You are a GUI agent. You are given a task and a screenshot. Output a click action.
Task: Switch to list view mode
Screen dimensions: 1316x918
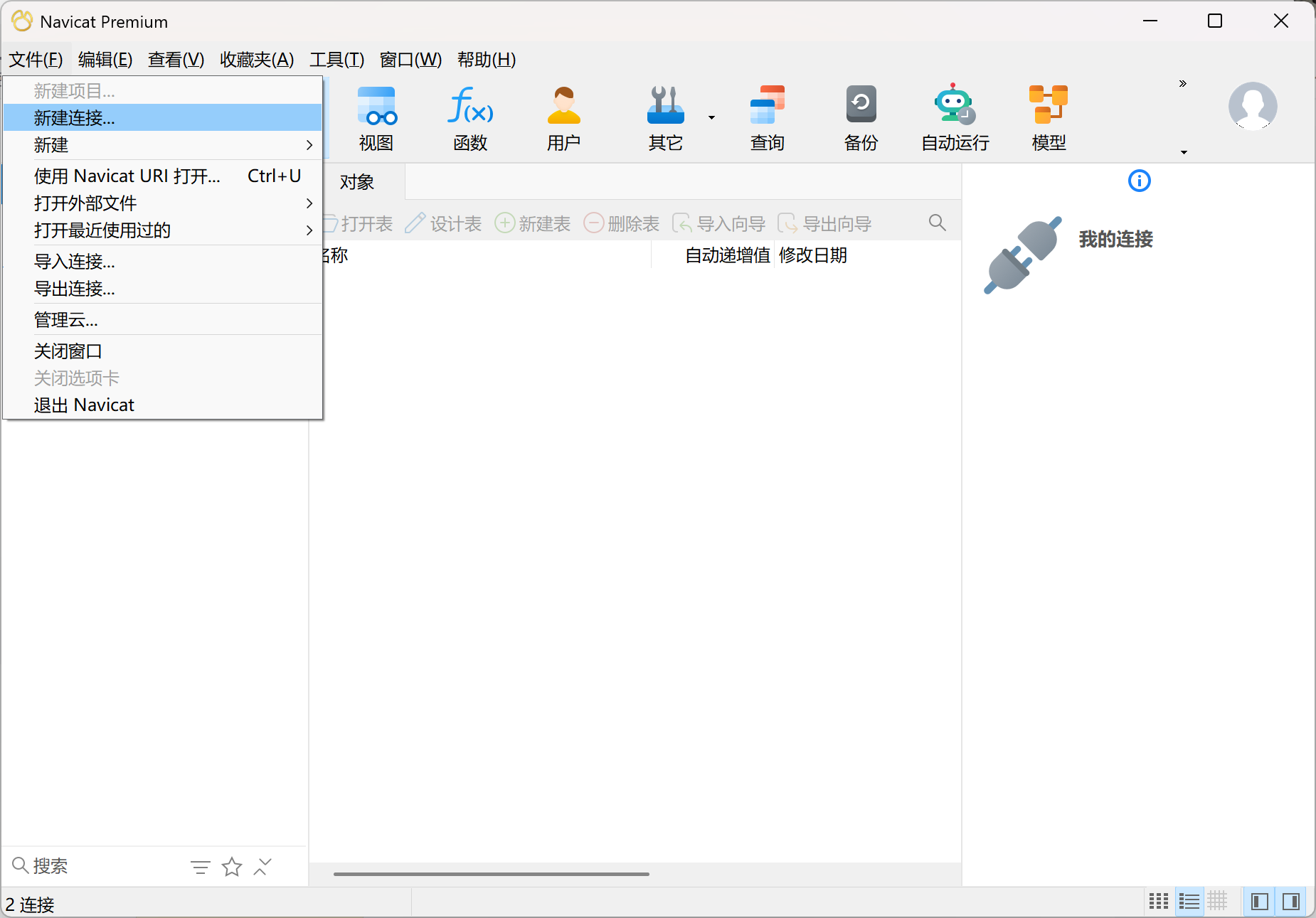(x=1189, y=902)
